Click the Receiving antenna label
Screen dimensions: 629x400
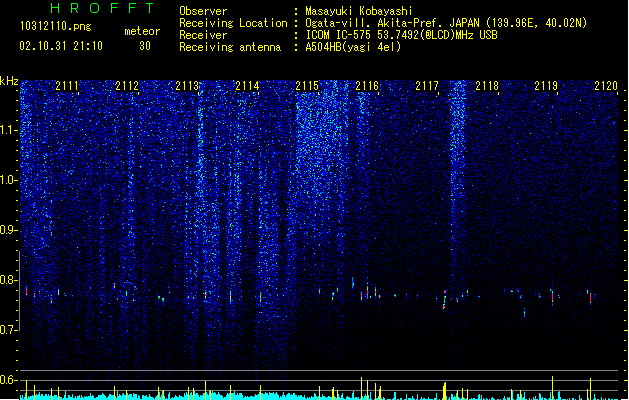pyautogui.click(x=230, y=47)
